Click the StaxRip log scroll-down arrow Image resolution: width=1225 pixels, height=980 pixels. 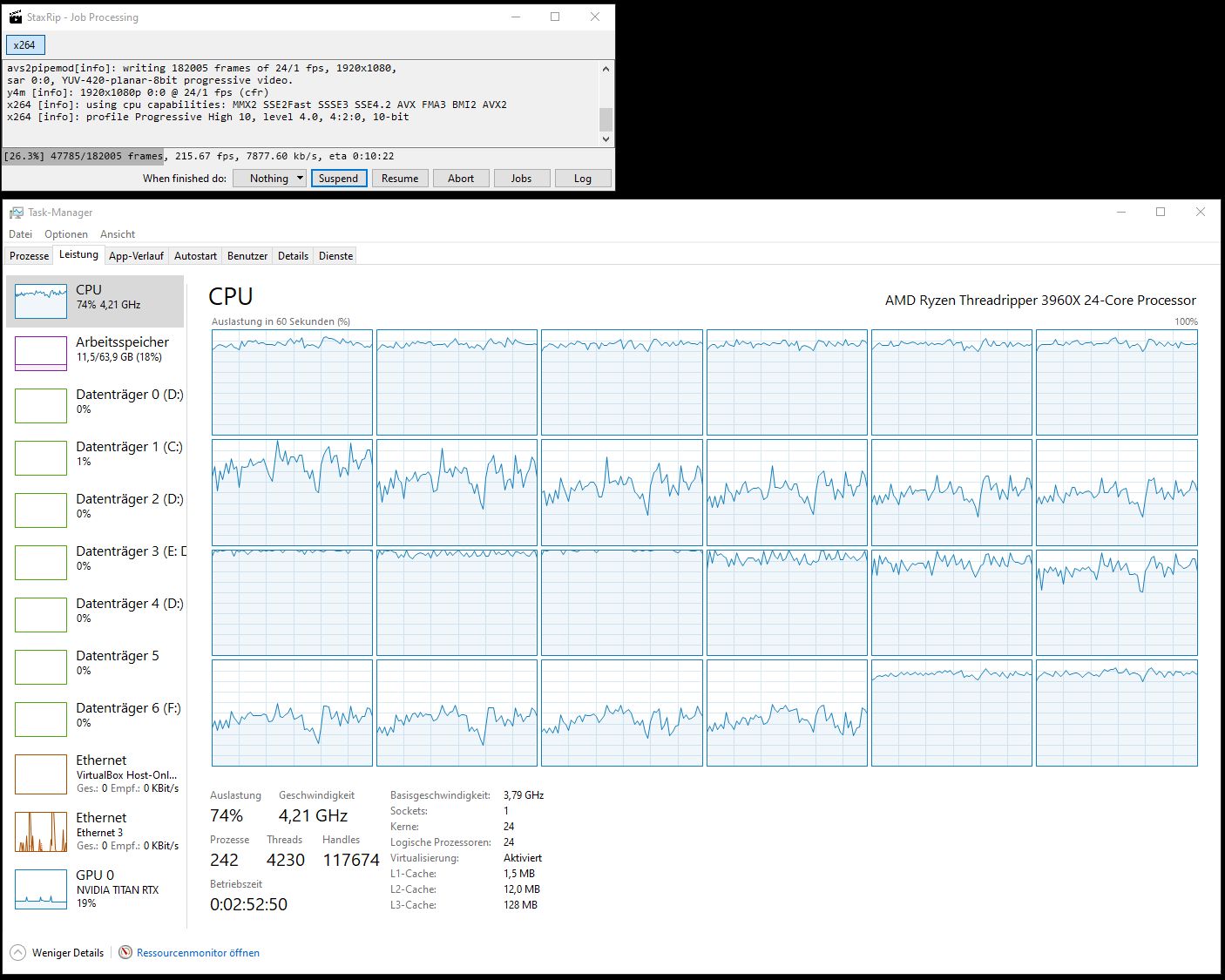click(x=606, y=139)
